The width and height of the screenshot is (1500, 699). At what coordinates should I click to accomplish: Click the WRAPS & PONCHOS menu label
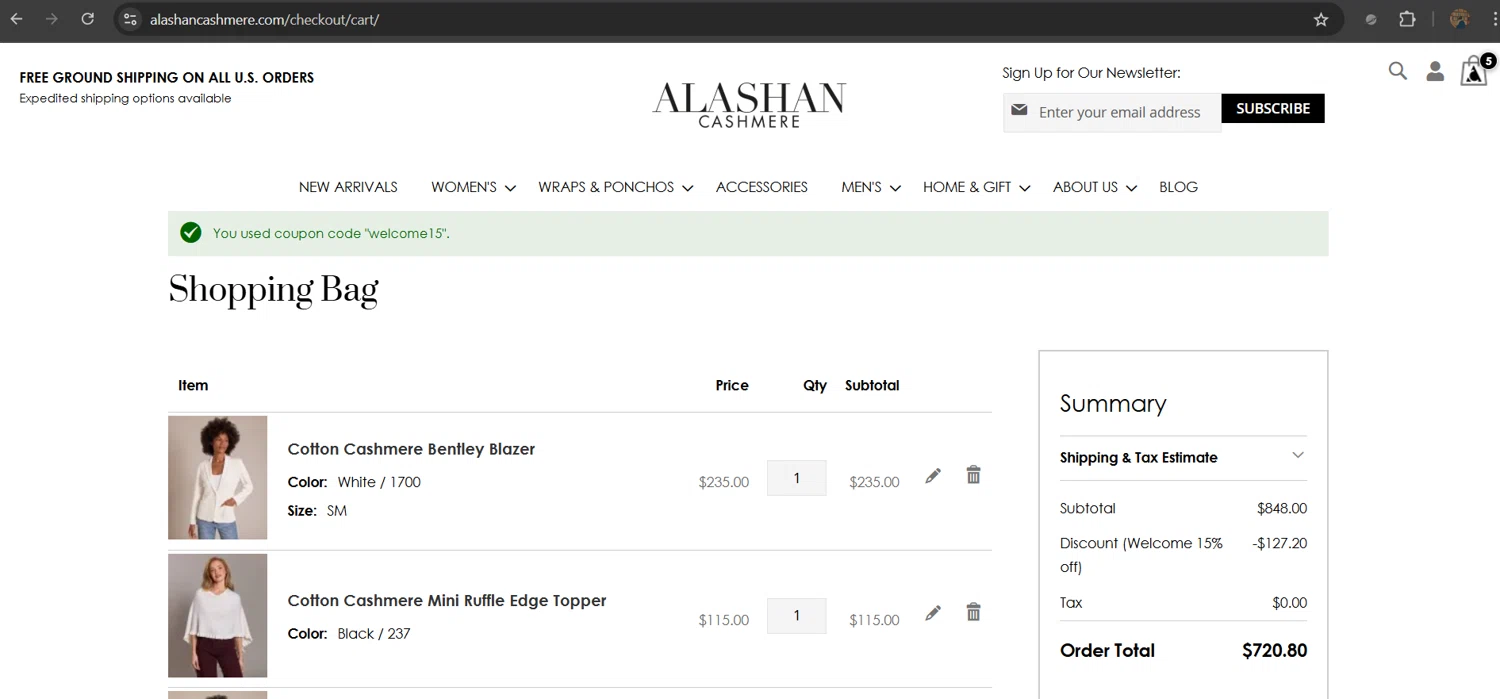point(606,187)
